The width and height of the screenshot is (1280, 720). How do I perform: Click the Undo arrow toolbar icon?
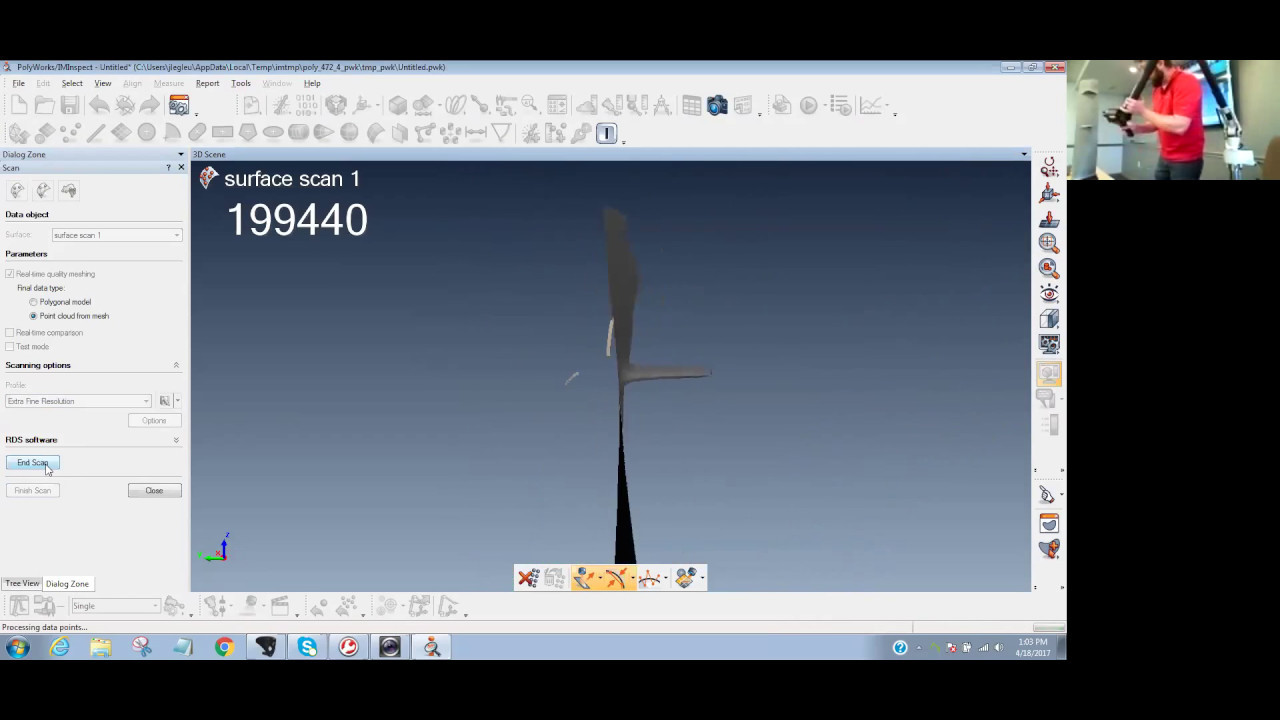tap(99, 105)
